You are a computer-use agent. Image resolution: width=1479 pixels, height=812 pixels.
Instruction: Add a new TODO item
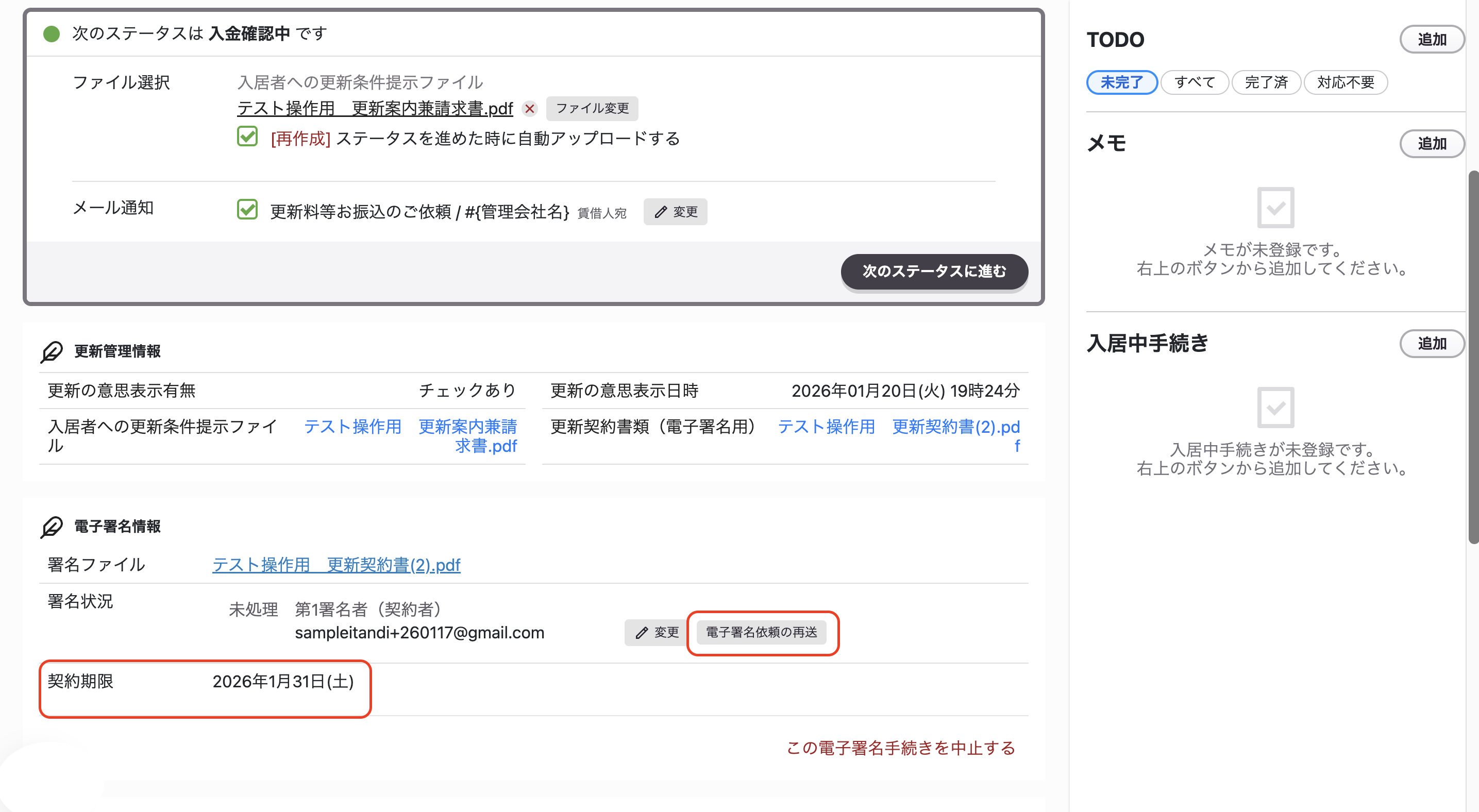pos(1432,40)
